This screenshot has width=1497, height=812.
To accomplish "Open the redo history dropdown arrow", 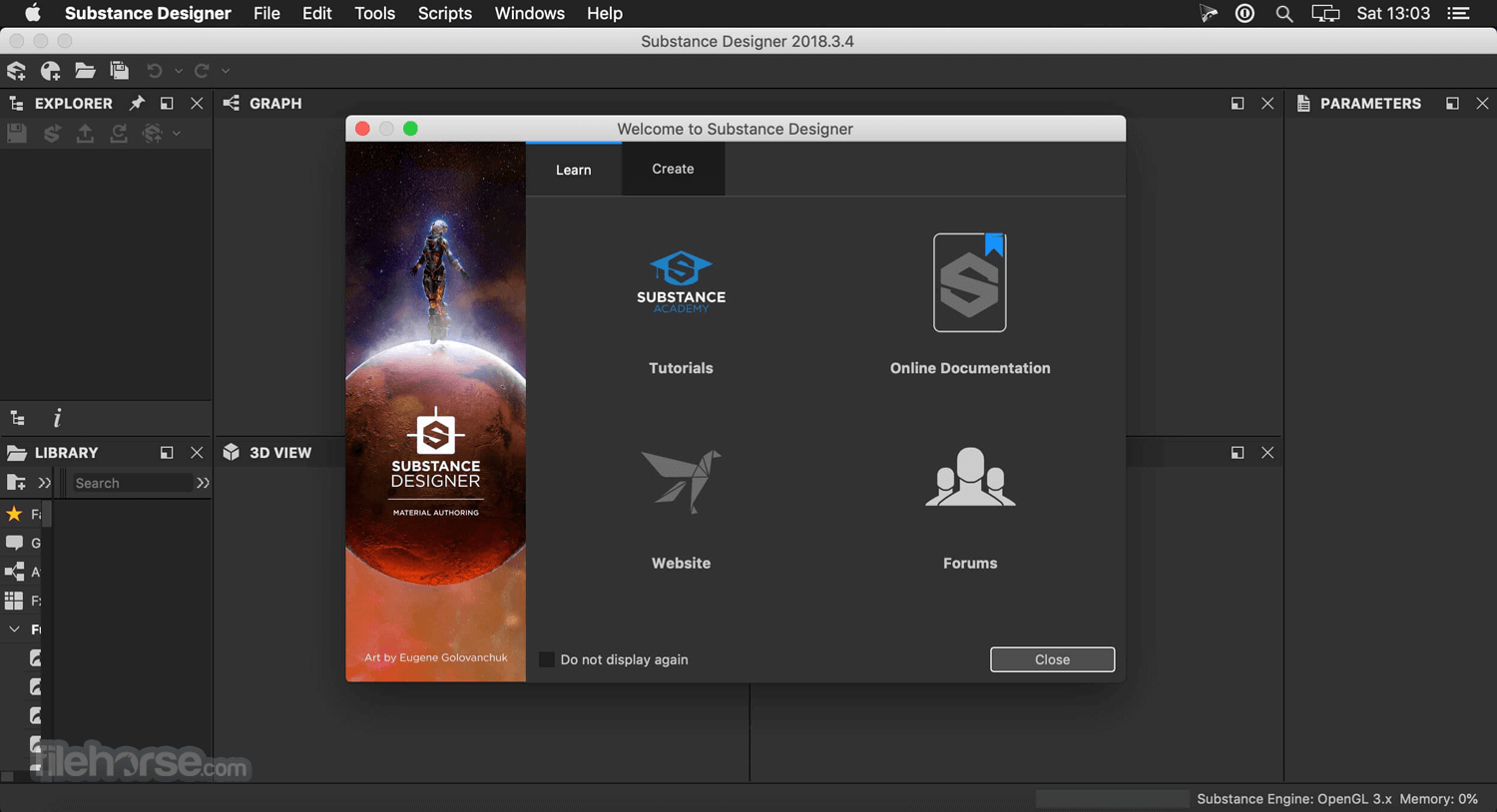I will pos(226,71).
